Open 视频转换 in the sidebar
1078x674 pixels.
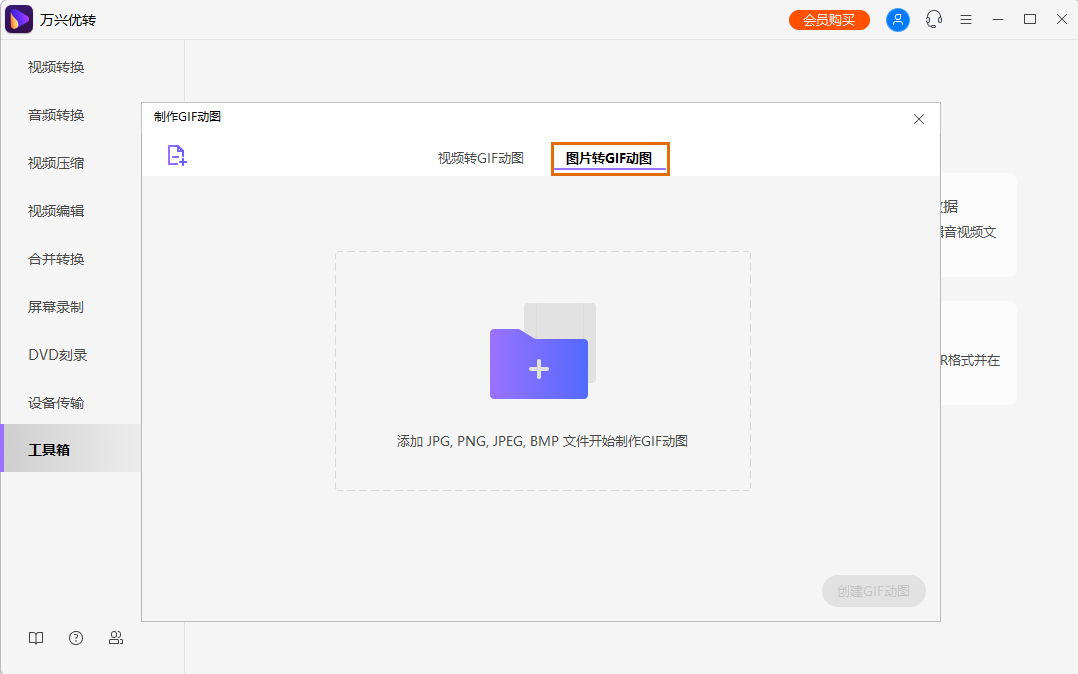click(x=56, y=67)
